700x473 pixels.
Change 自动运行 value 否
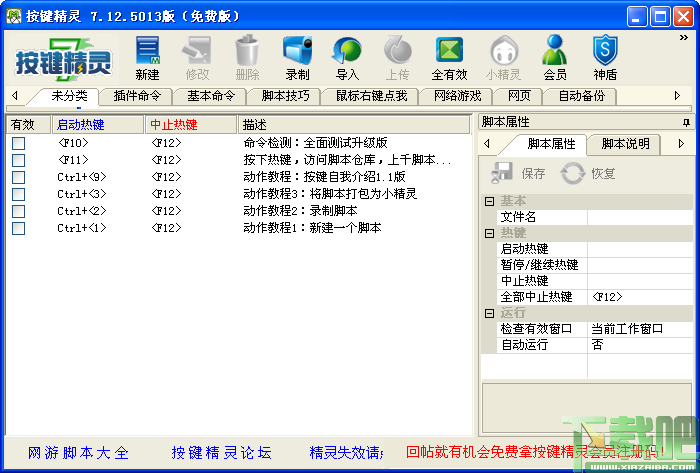coord(640,345)
